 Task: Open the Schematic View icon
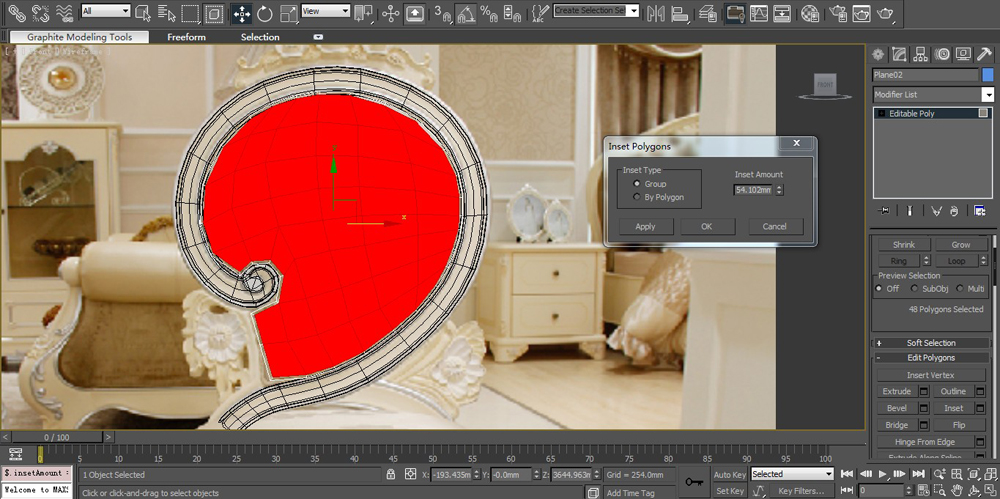(783, 12)
